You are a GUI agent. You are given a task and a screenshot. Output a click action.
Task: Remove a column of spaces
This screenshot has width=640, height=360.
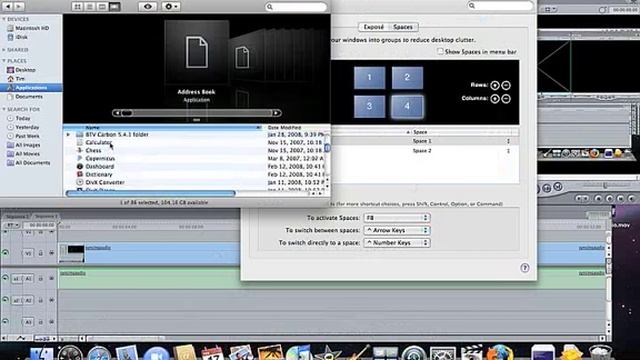point(506,99)
